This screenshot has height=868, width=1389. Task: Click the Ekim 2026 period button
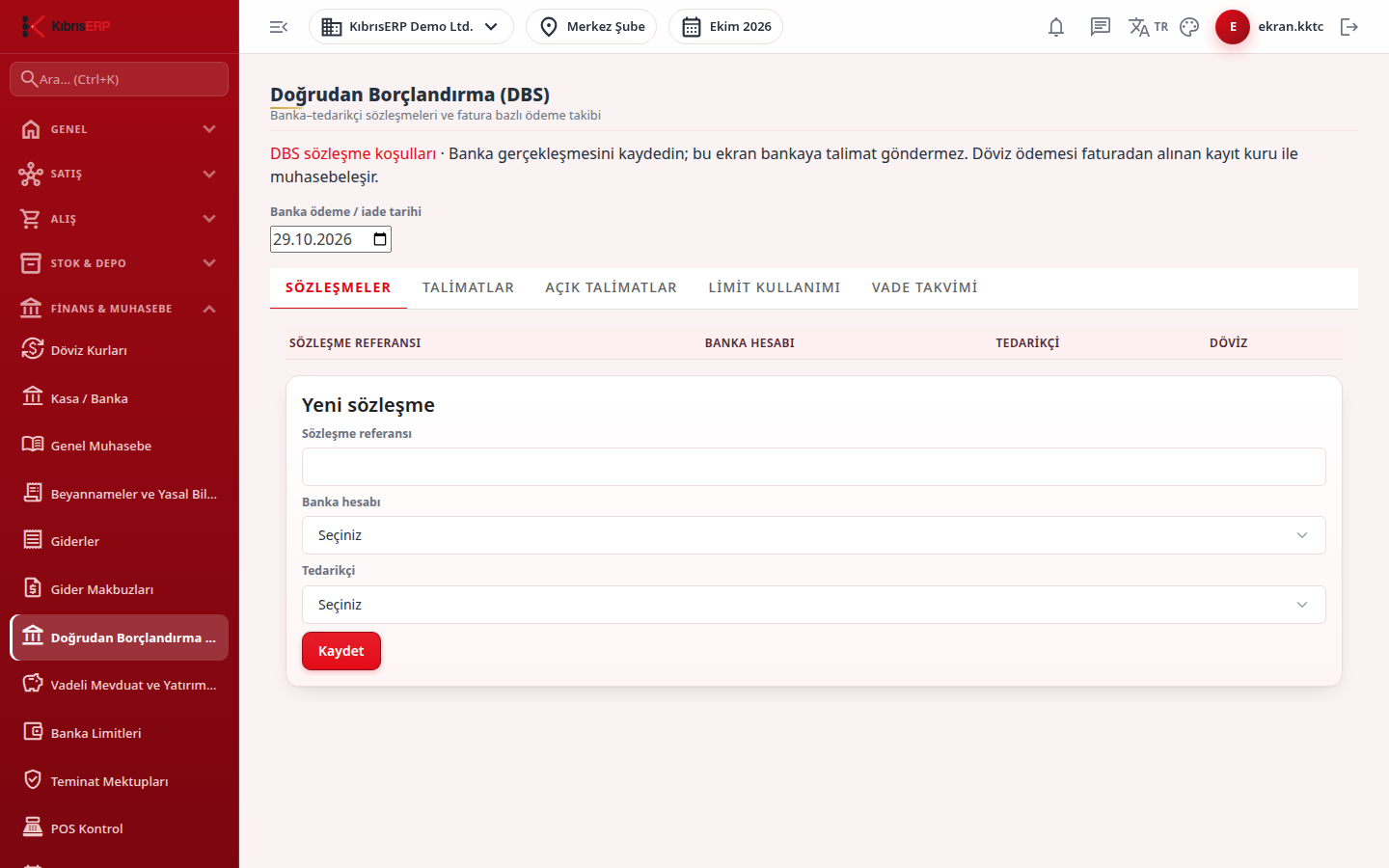pyautogui.click(x=725, y=27)
